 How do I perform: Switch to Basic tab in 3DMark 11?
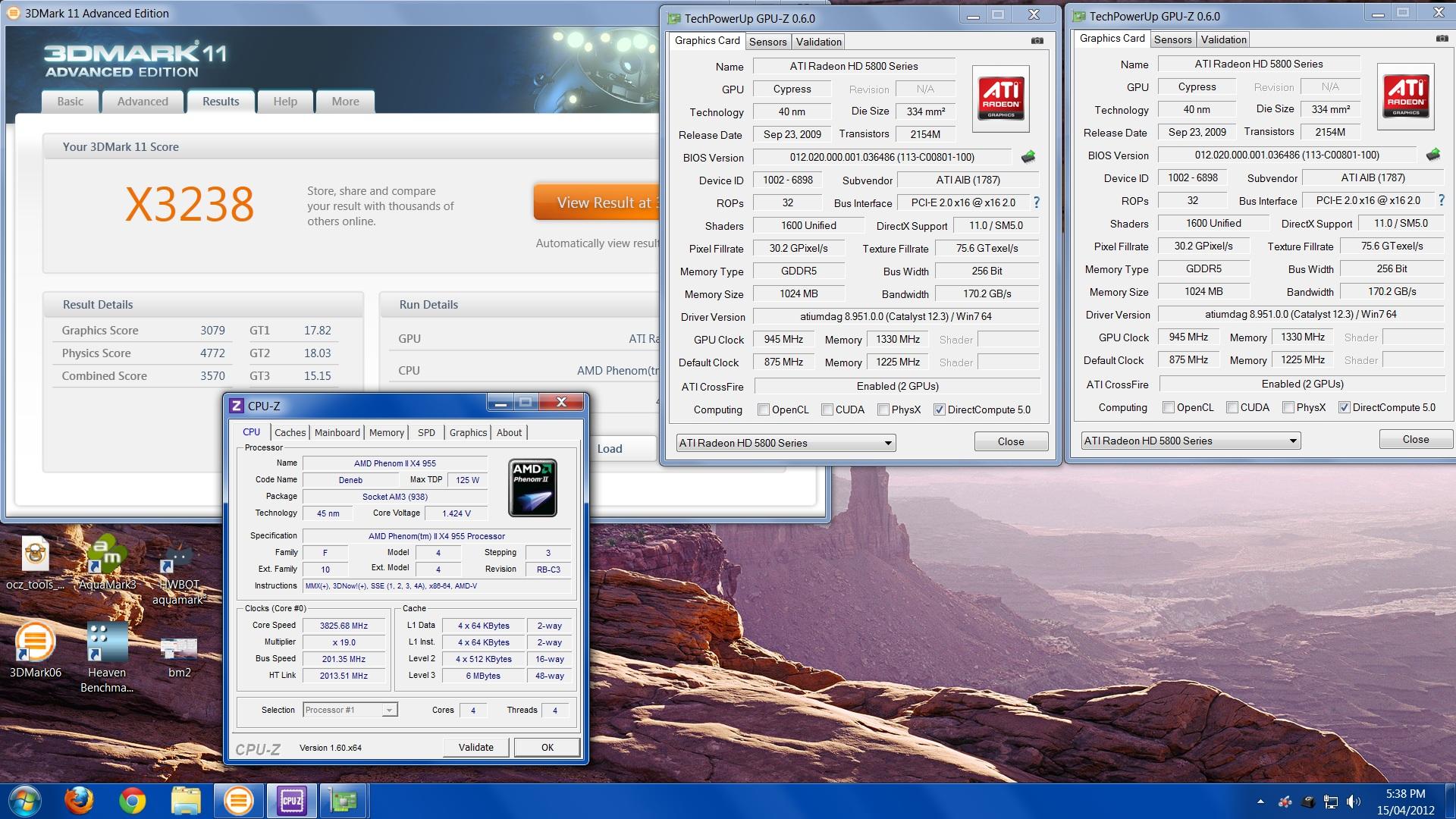(x=71, y=102)
